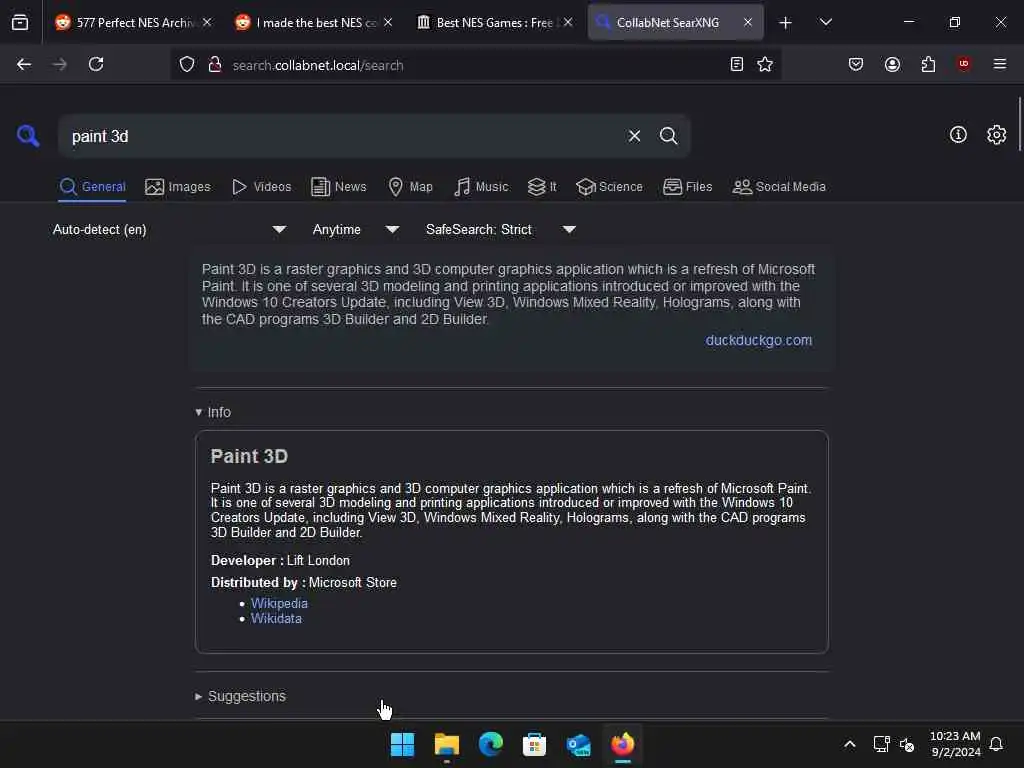Click the connection padlock icon
1024x768 pixels.
pyautogui.click(x=215, y=64)
